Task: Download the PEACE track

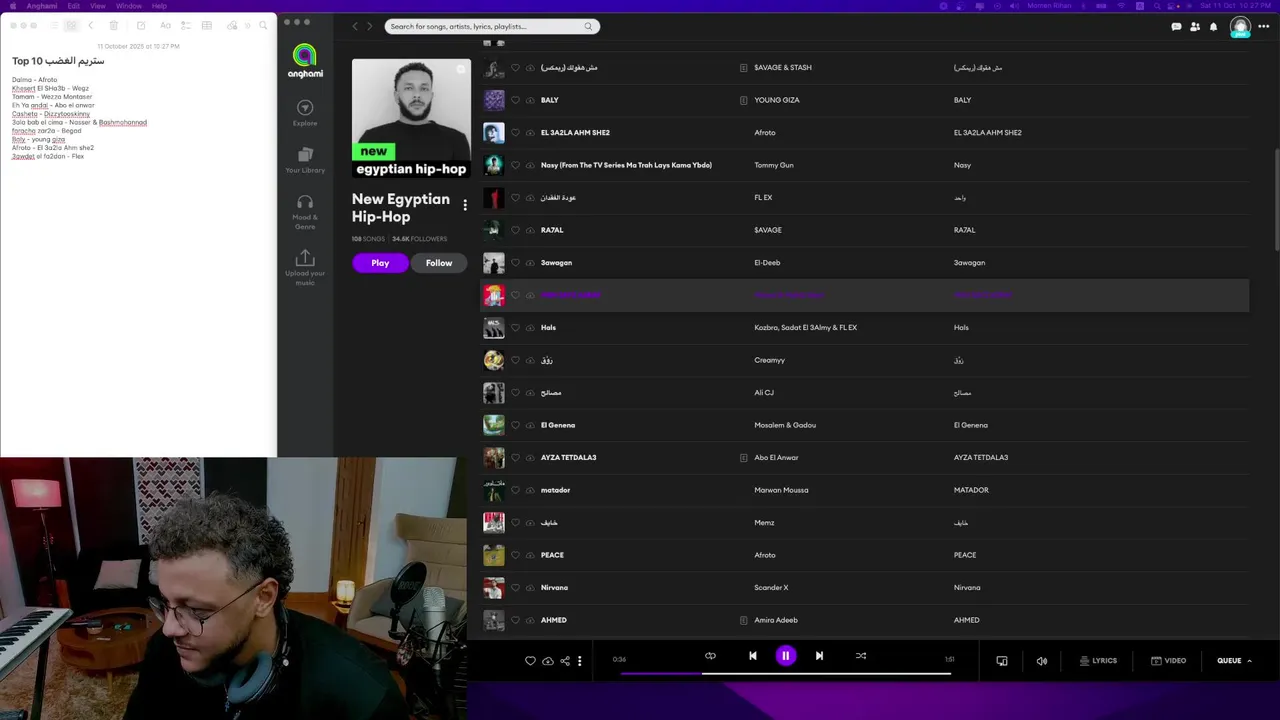Action: pyautogui.click(x=530, y=555)
